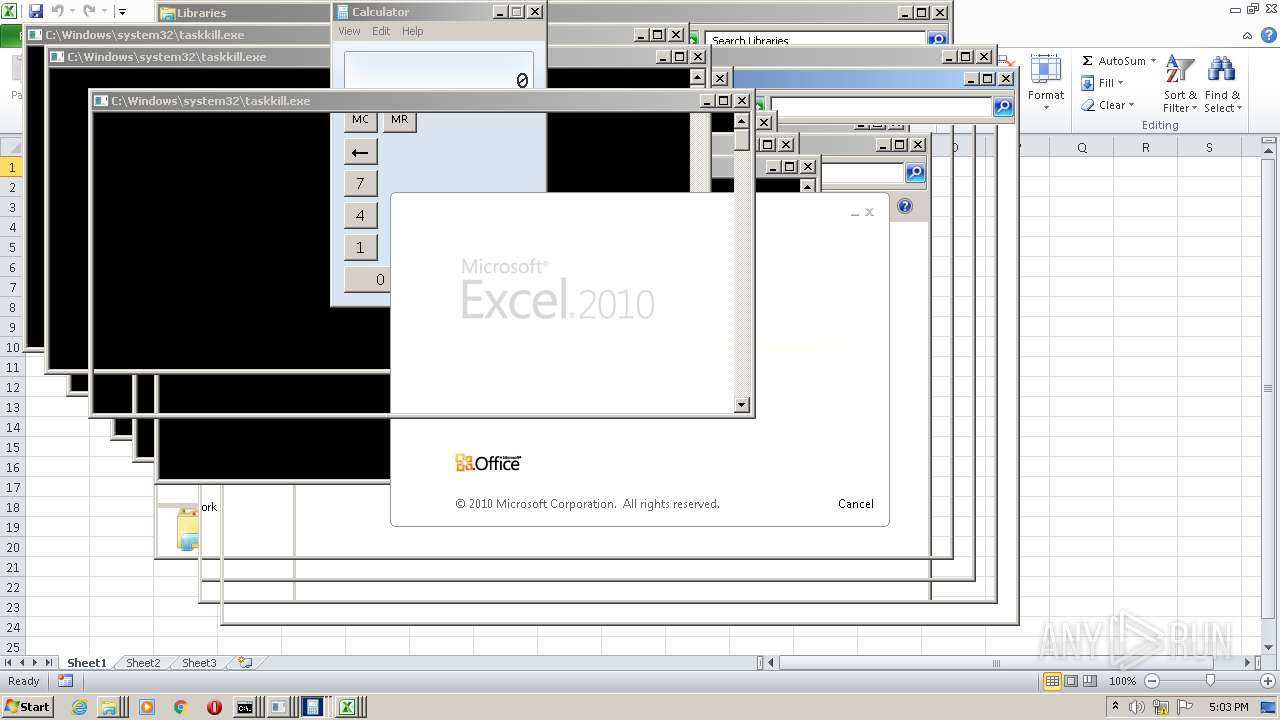The width and height of the screenshot is (1280, 720).
Task: Open the AutoSum dropdown arrow
Action: [x=1153, y=61]
